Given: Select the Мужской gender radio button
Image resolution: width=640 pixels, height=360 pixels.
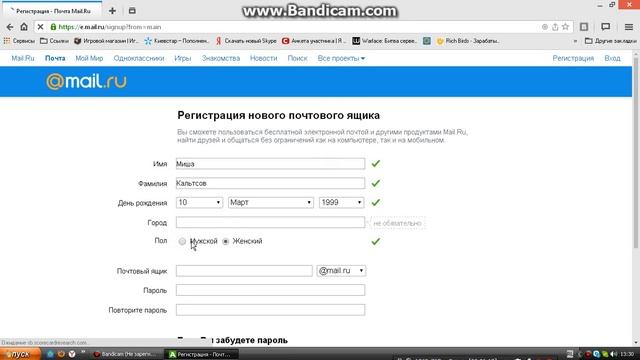Looking at the screenshot, I should pyautogui.click(x=182, y=242).
